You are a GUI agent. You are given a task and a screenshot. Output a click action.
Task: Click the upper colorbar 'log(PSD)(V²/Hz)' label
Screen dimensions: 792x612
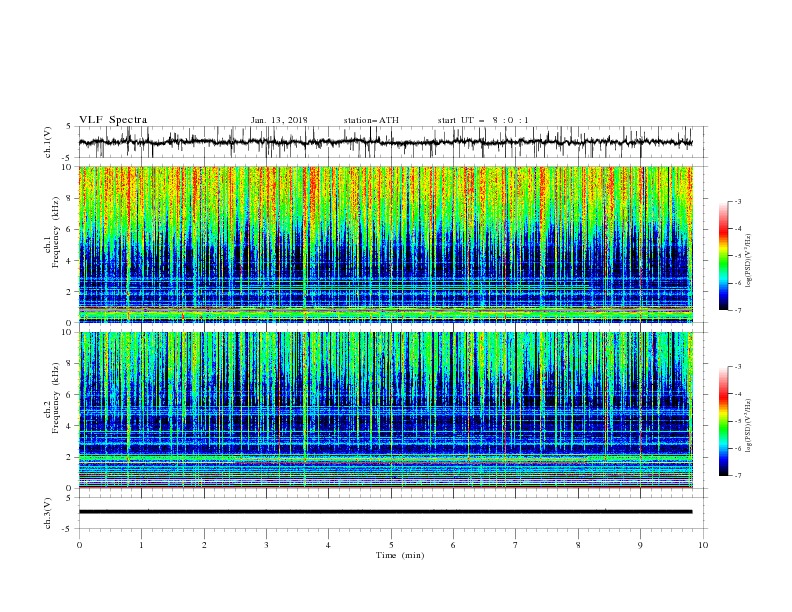pyautogui.click(x=749, y=261)
